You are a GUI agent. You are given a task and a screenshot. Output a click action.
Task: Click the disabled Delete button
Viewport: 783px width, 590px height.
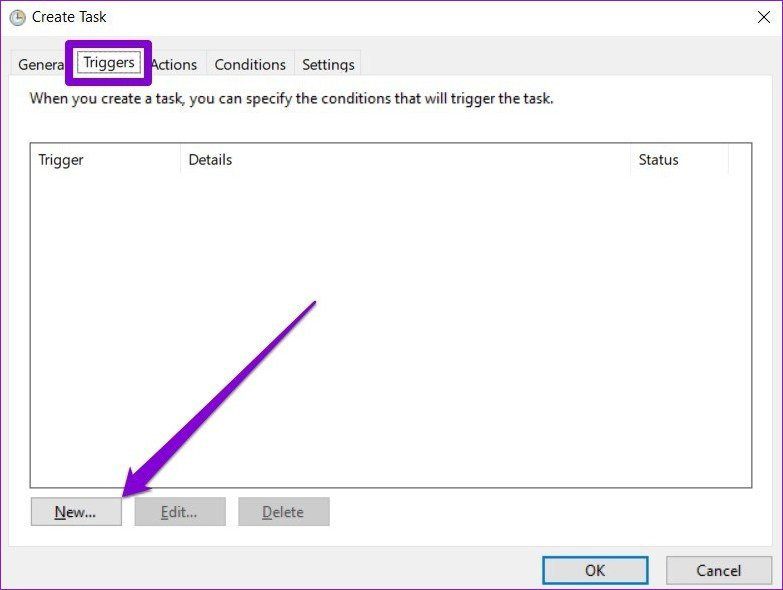pyautogui.click(x=284, y=512)
